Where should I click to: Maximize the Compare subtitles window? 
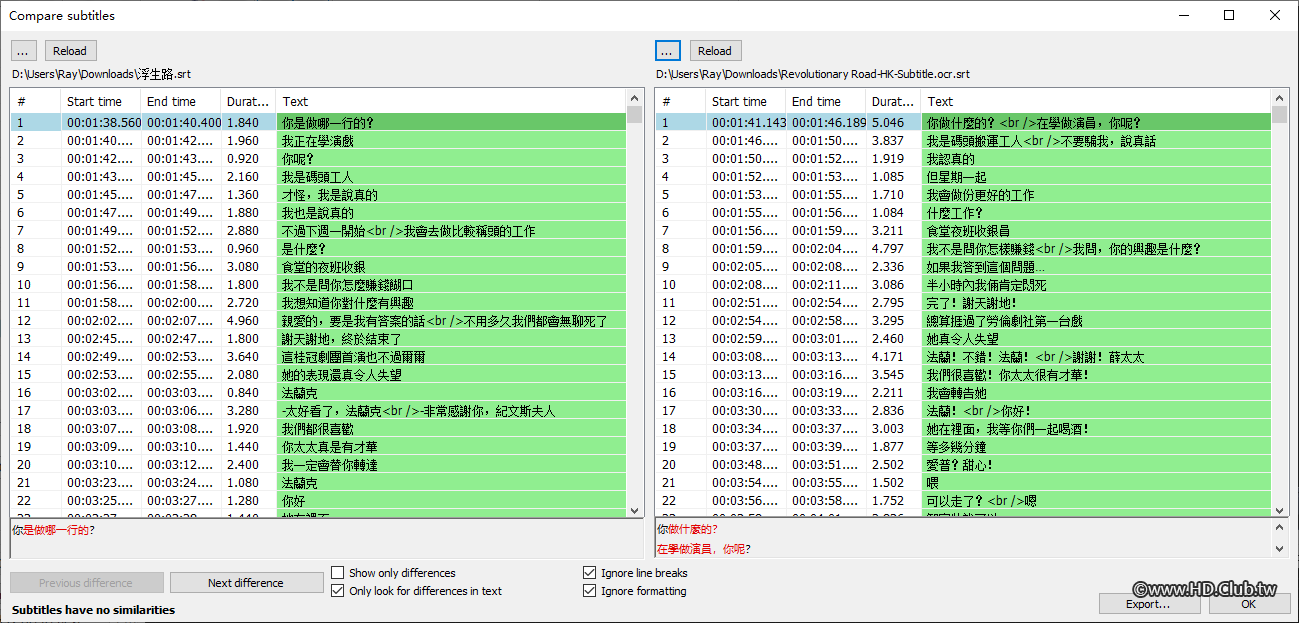[1229, 15]
